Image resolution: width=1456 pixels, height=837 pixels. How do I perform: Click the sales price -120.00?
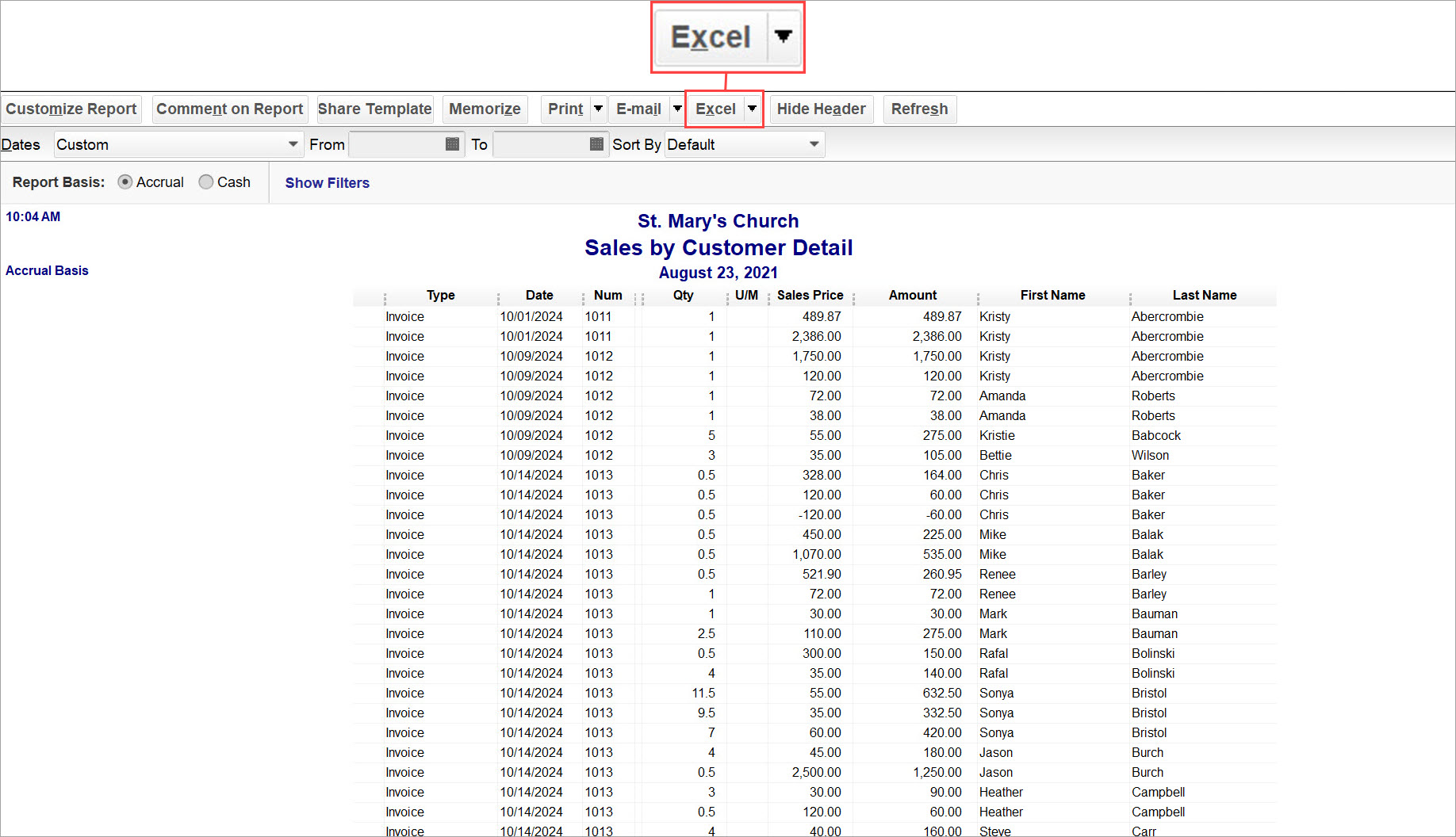(x=820, y=514)
